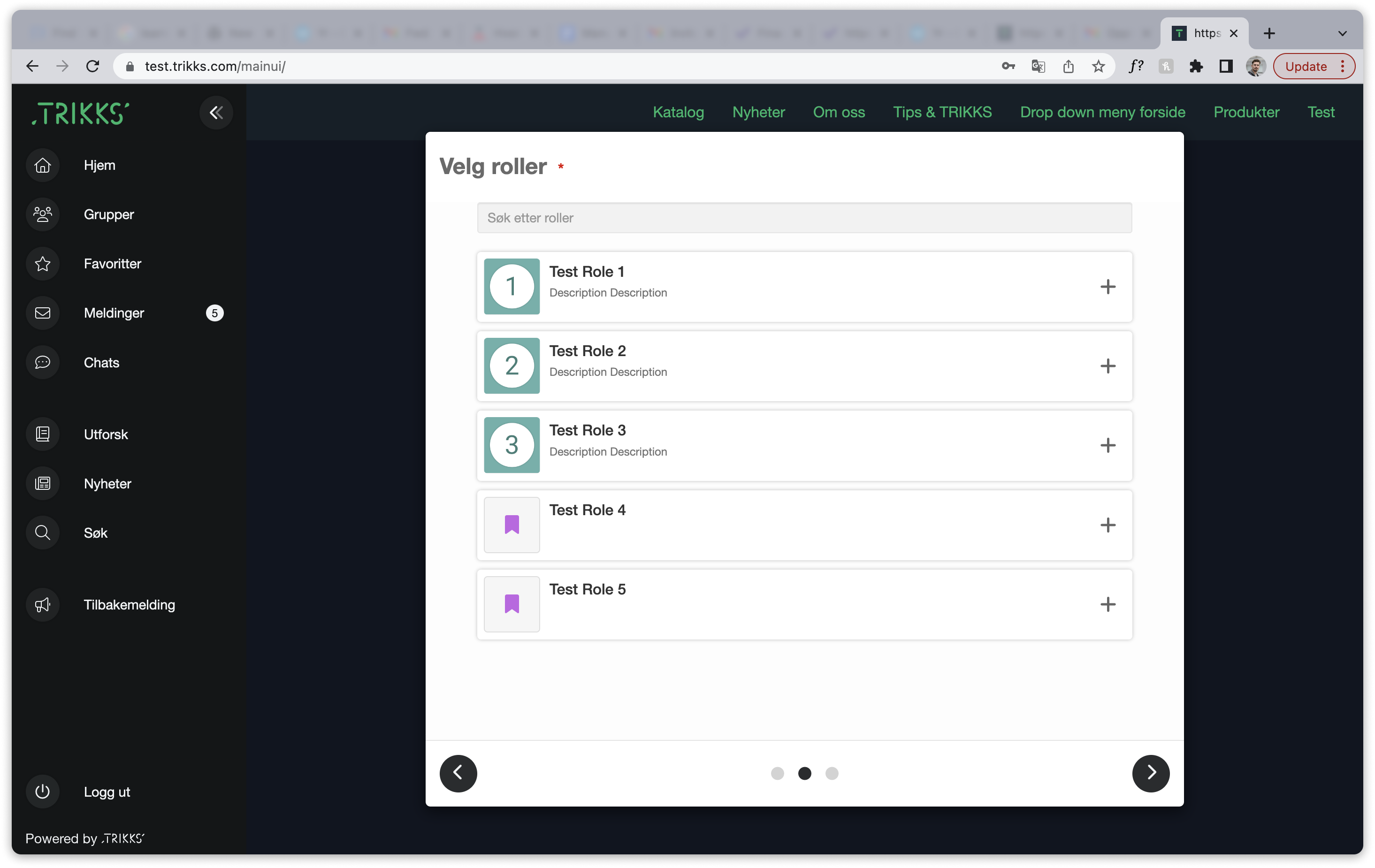The width and height of the screenshot is (1375, 868).
Task: Add Test Role 2 with plus icon
Action: [1107, 366]
